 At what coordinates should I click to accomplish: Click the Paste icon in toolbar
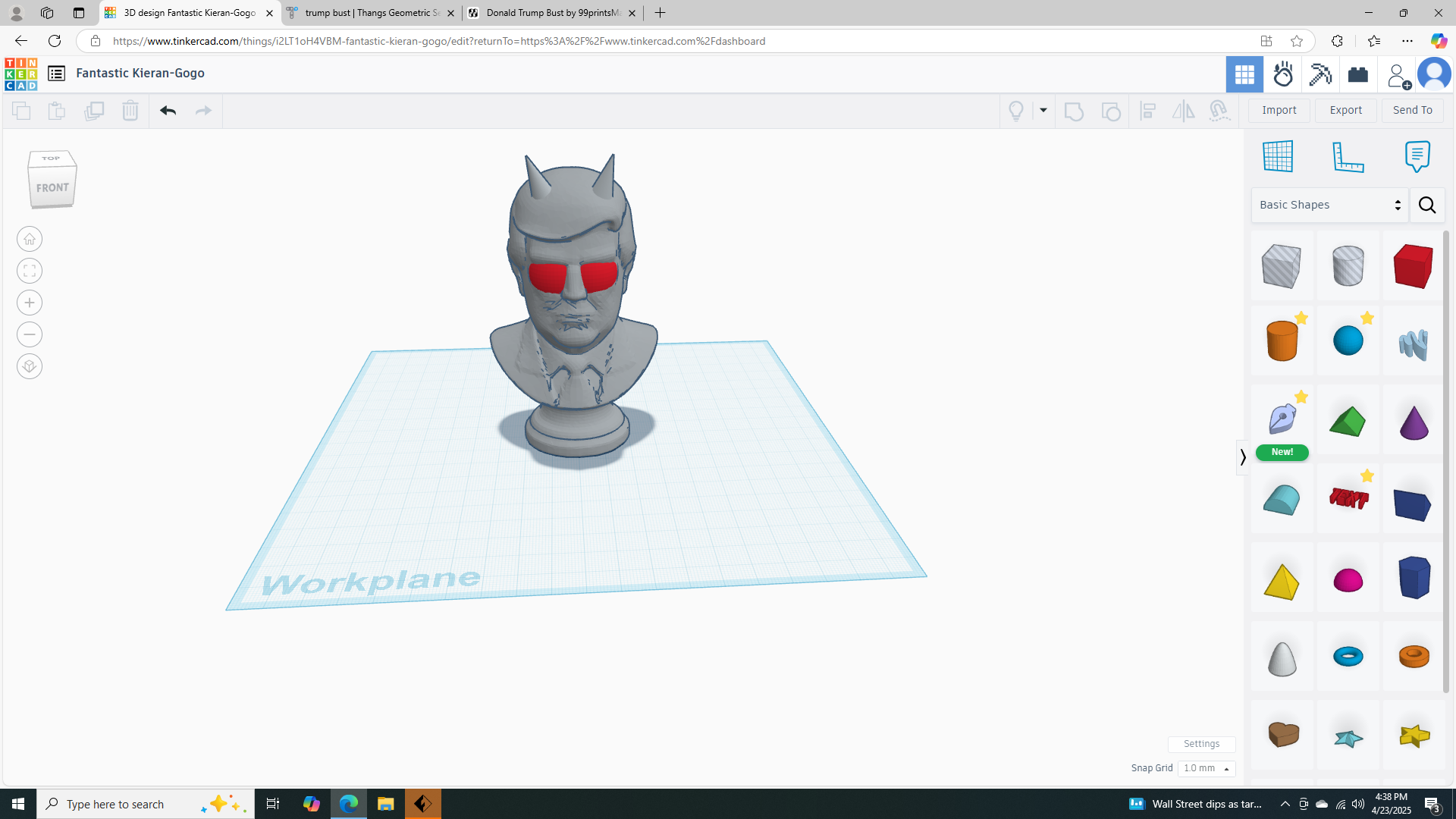(x=57, y=111)
